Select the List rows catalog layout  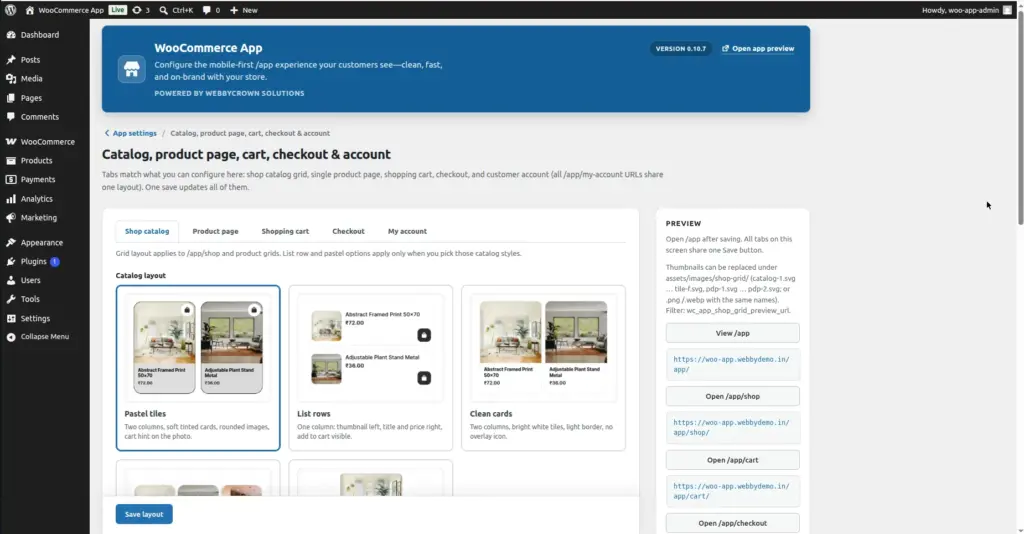[370, 368]
